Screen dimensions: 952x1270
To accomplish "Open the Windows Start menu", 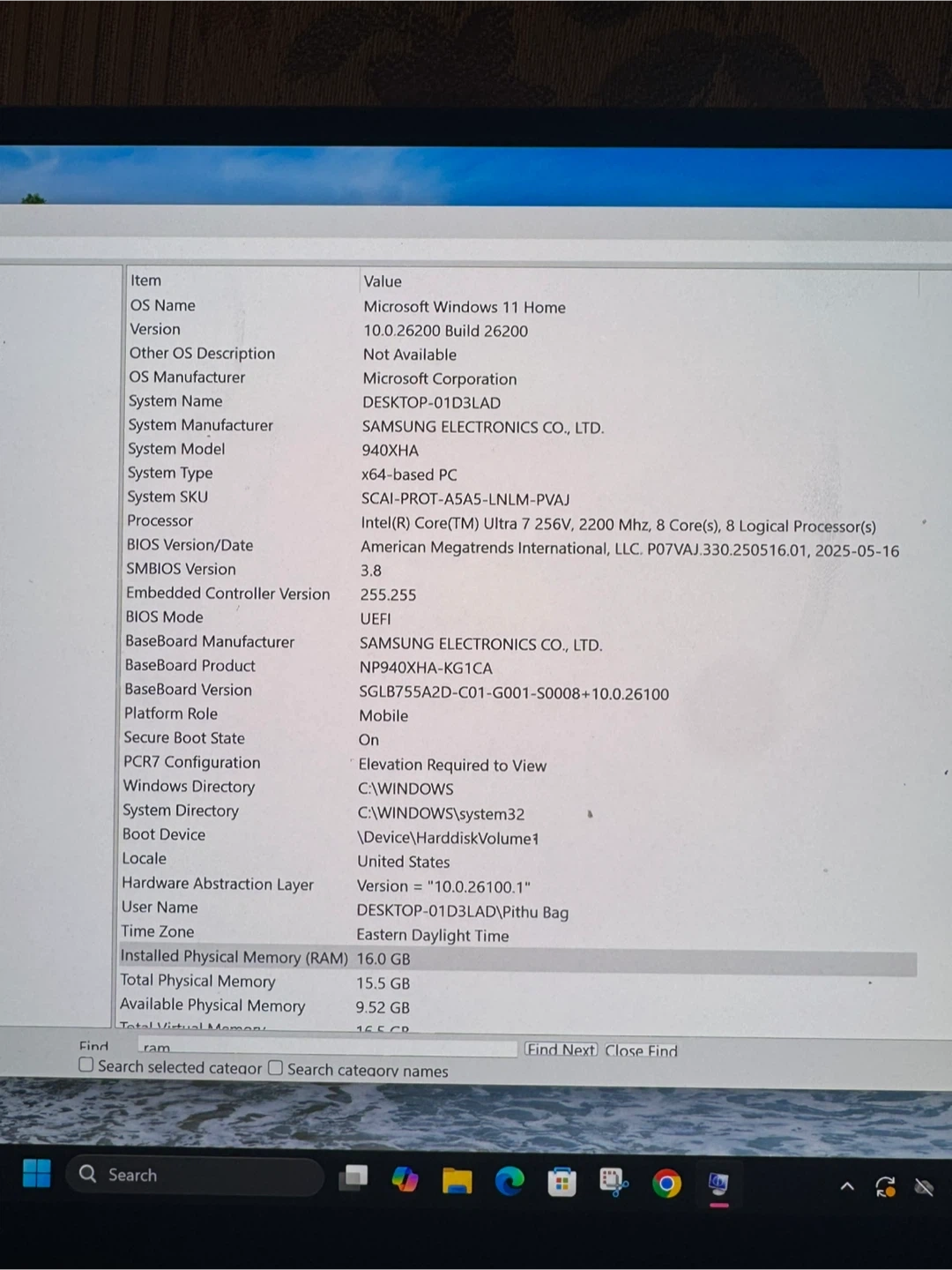I will tap(36, 1174).
